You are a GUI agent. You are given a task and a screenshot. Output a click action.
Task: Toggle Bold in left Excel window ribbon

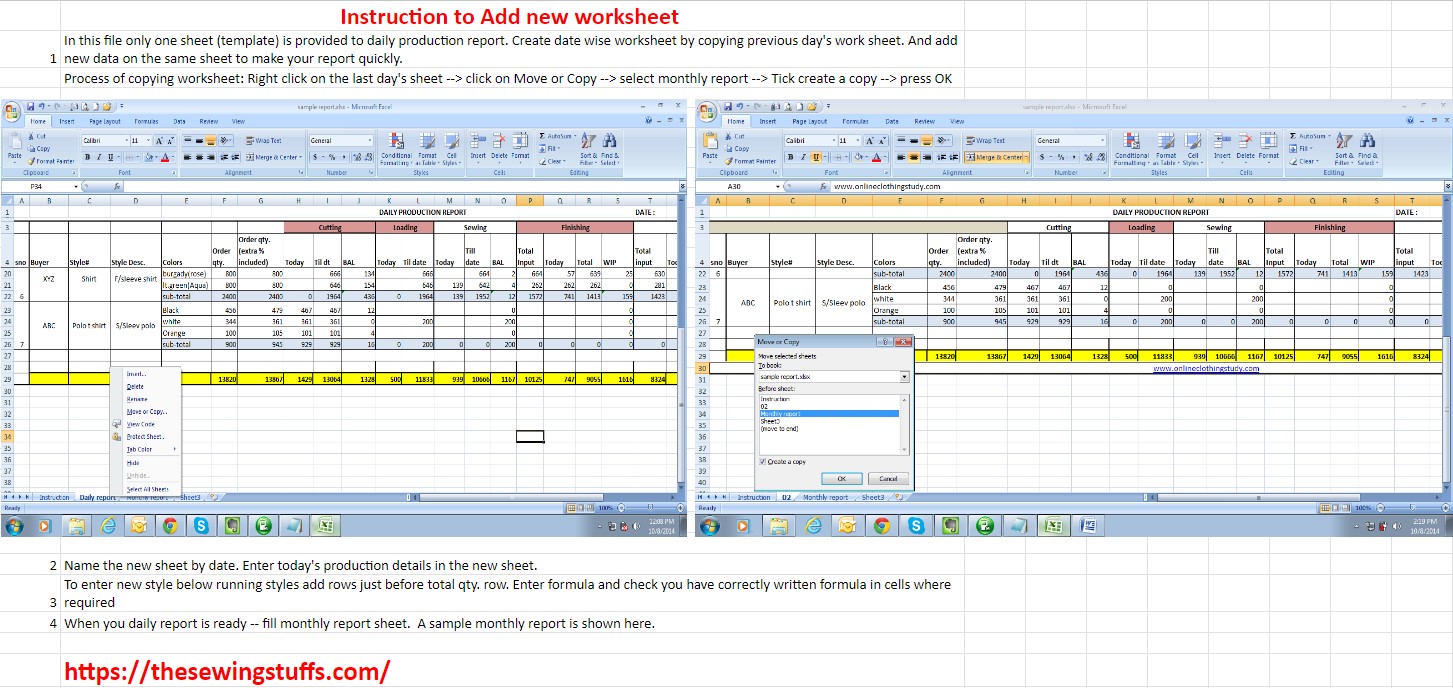87,157
